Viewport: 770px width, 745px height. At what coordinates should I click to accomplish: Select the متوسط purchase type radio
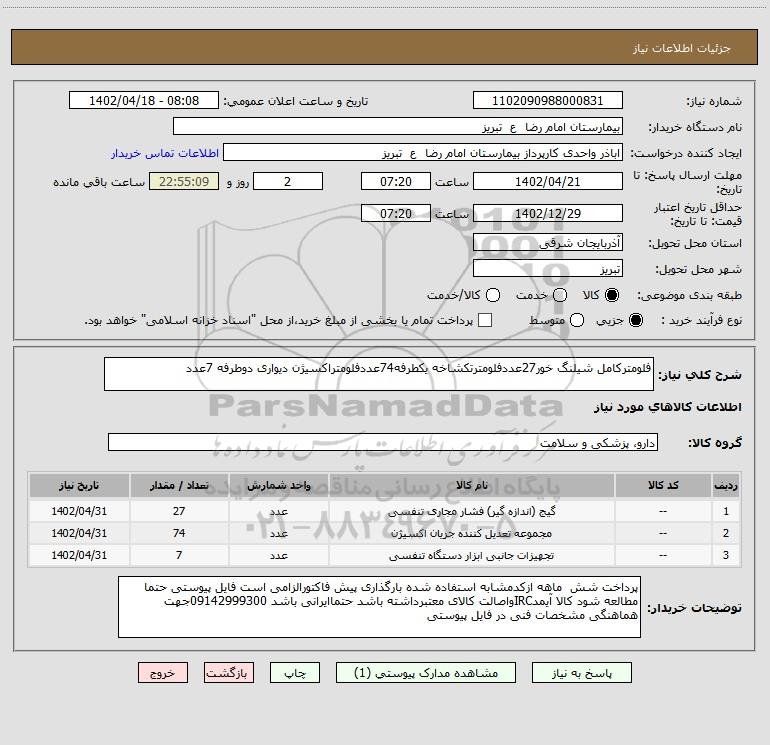tap(577, 320)
